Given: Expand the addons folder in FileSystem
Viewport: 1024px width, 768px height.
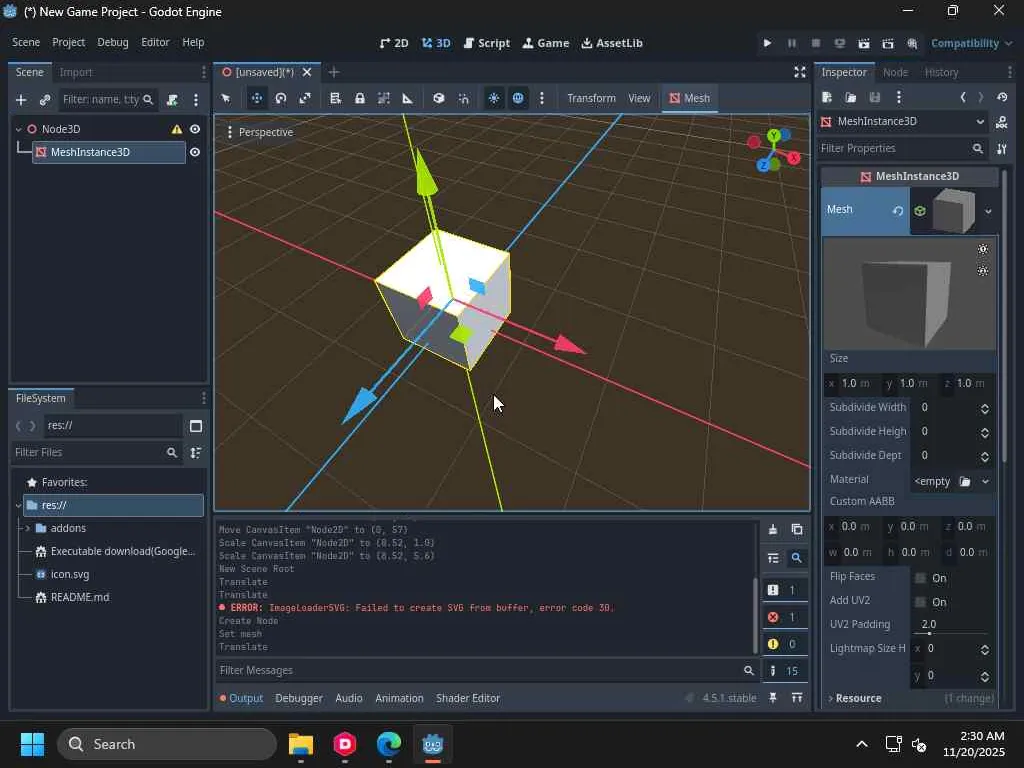Looking at the screenshot, I should point(27,528).
